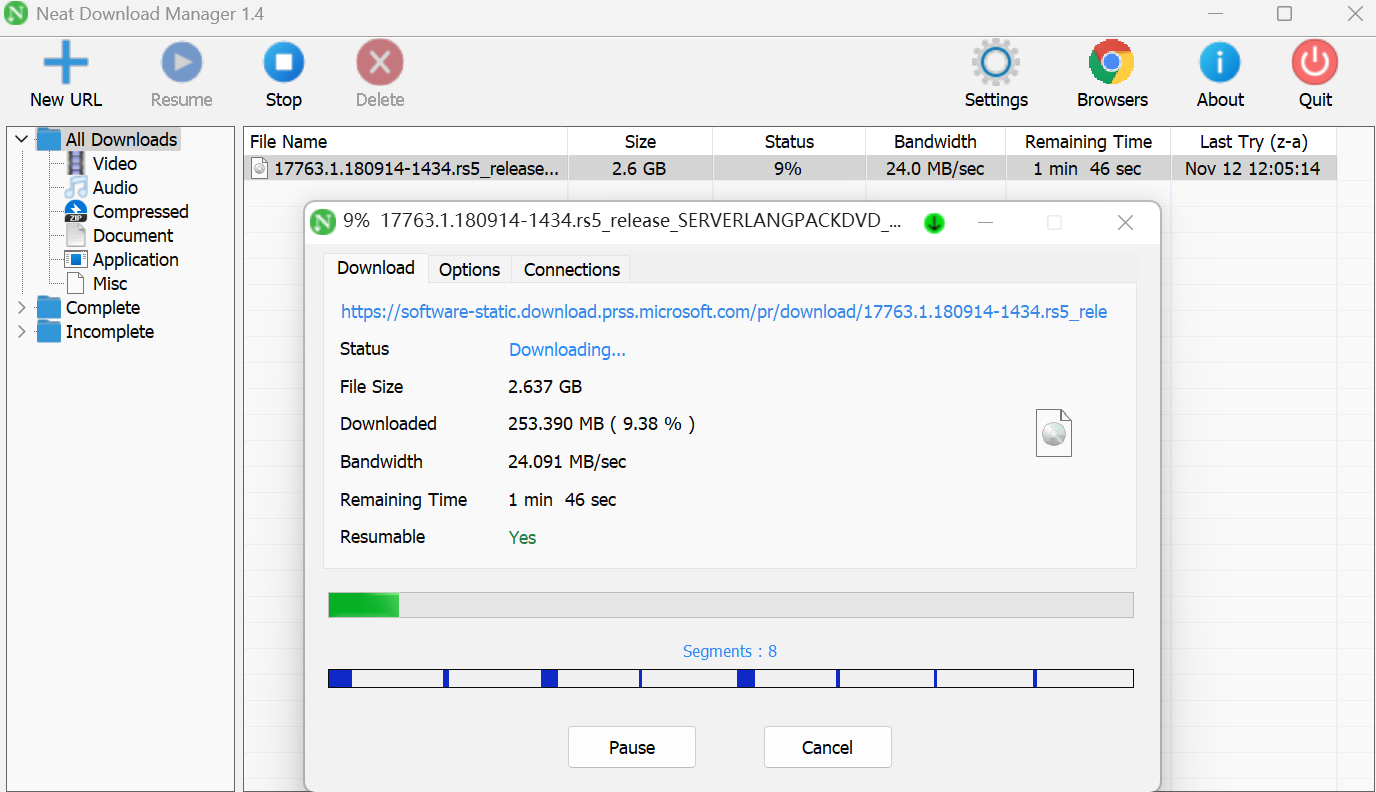The height and width of the screenshot is (792, 1376).
Task: Select the Compressed tree item label
Action: (141, 211)
